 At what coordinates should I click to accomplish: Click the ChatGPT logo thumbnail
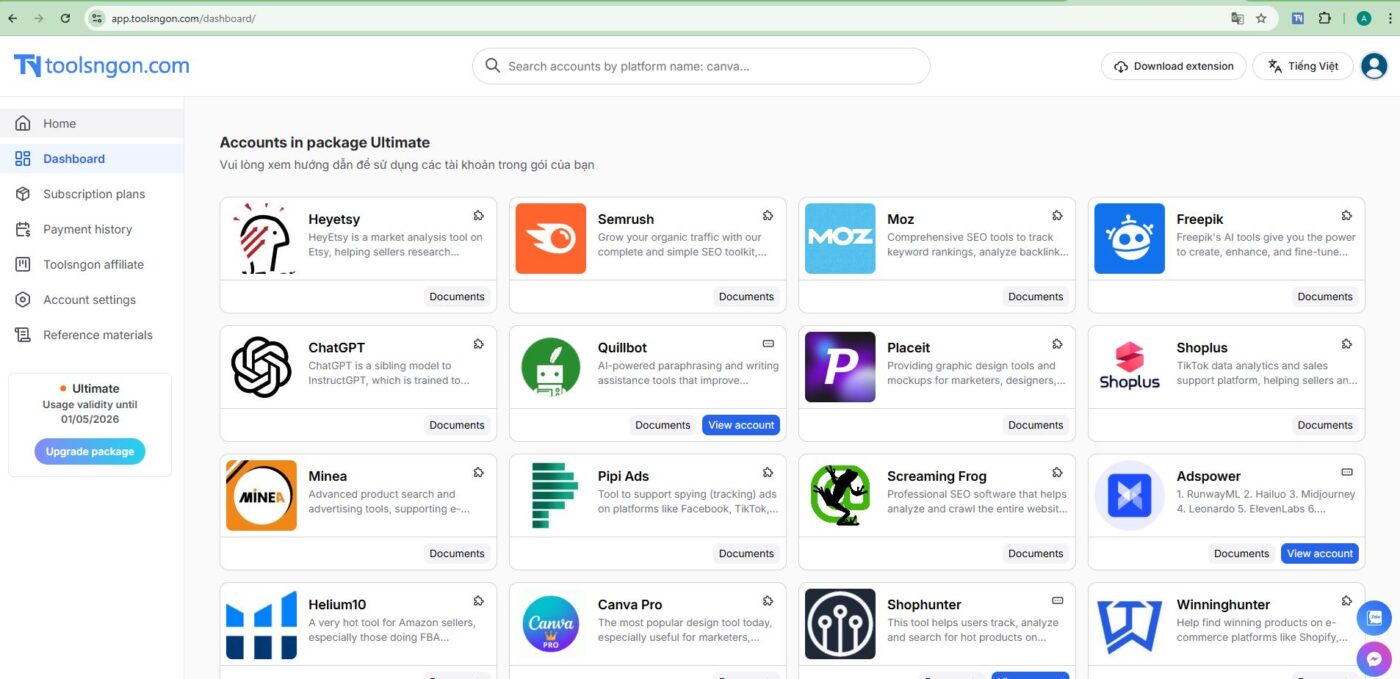pyautogui.click(x=261, y=367)
